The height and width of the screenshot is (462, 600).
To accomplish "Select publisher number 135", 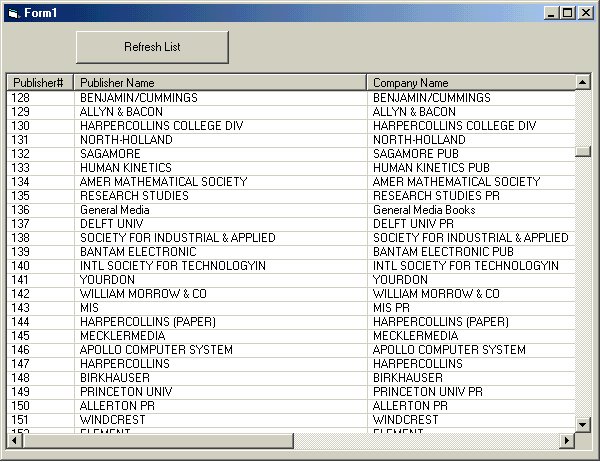I will [20, 196].
